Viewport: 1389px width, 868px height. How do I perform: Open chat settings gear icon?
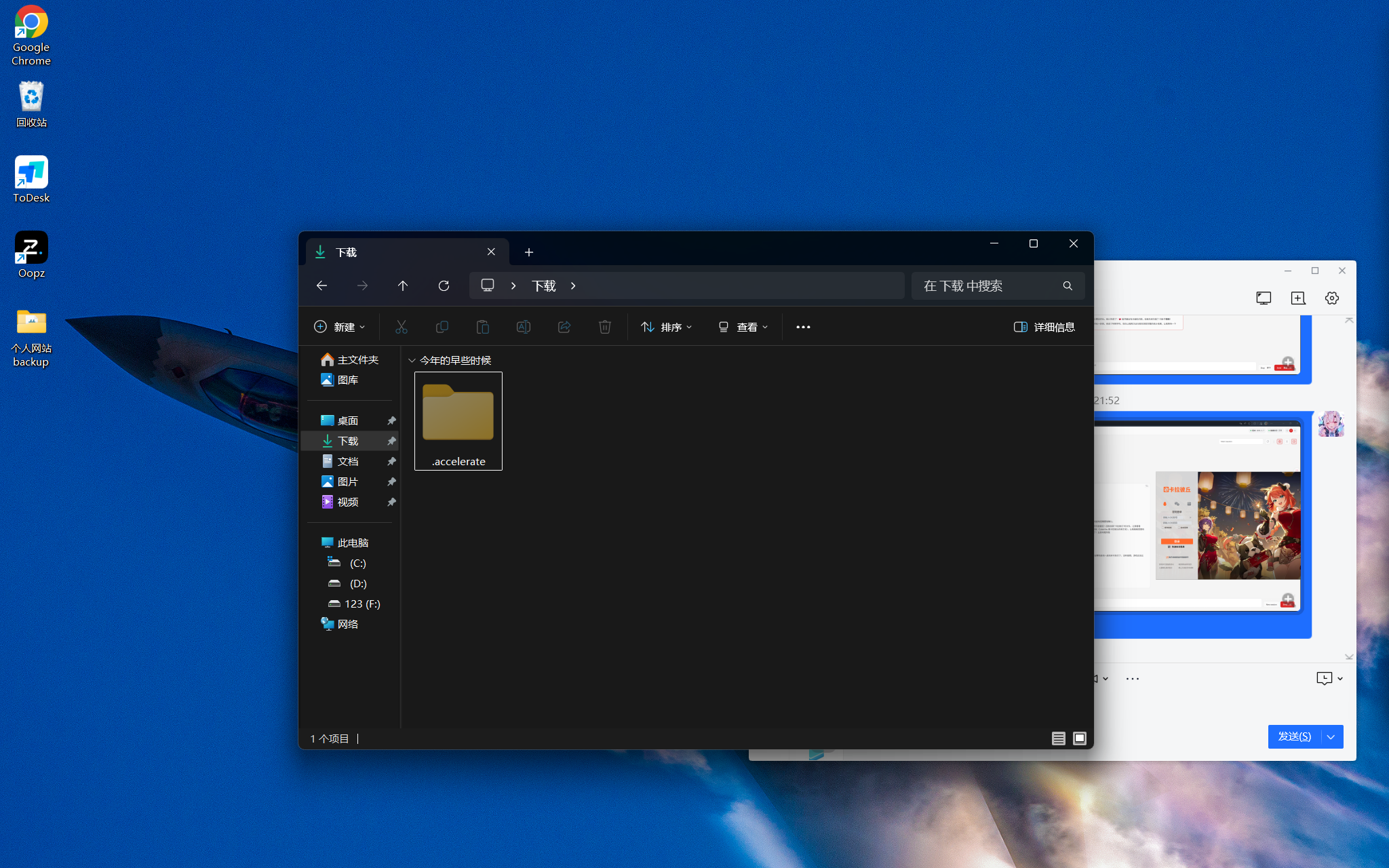pos(1331,298)
